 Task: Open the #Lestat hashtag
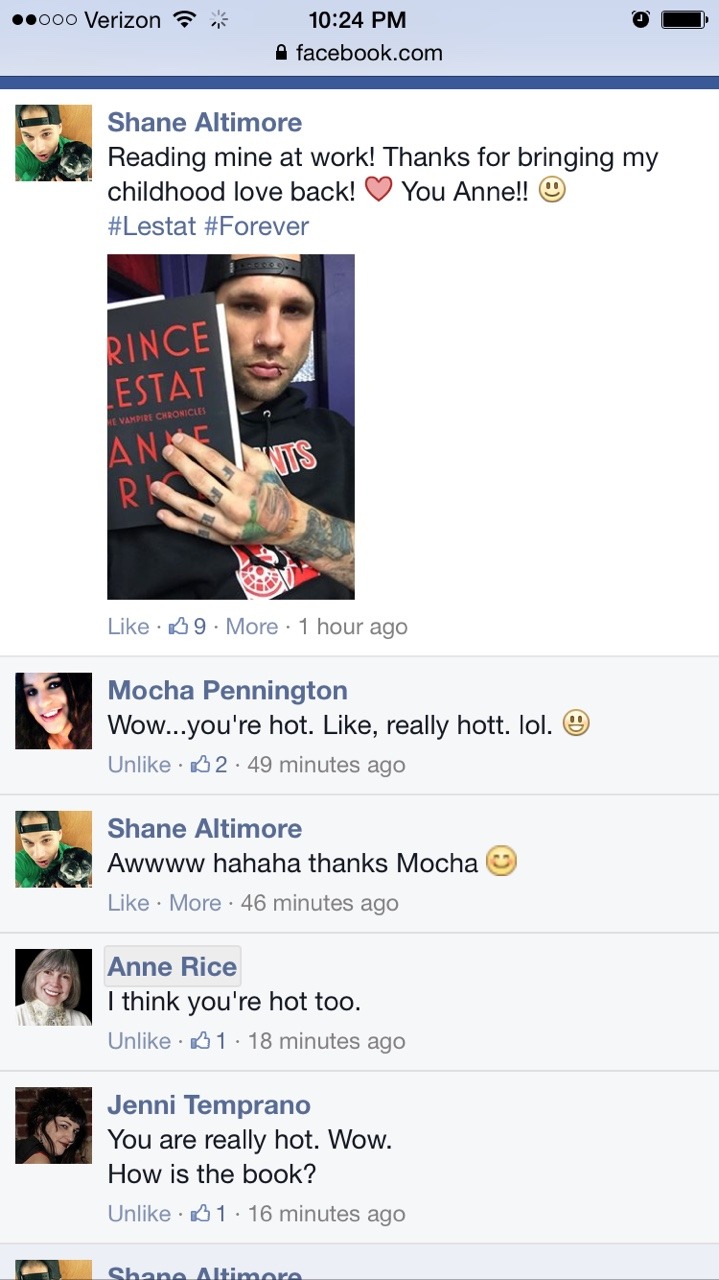point(152,226)
